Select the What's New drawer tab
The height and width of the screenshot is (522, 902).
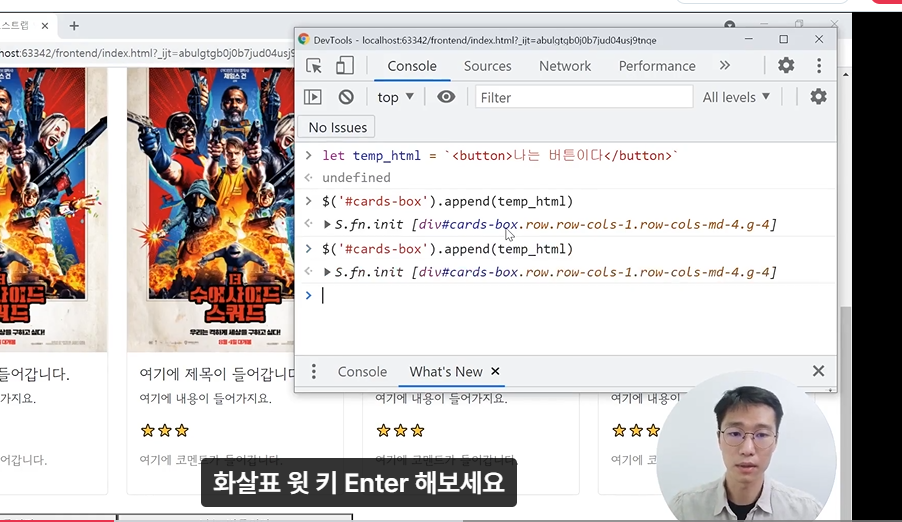click(x=446, y=372)
